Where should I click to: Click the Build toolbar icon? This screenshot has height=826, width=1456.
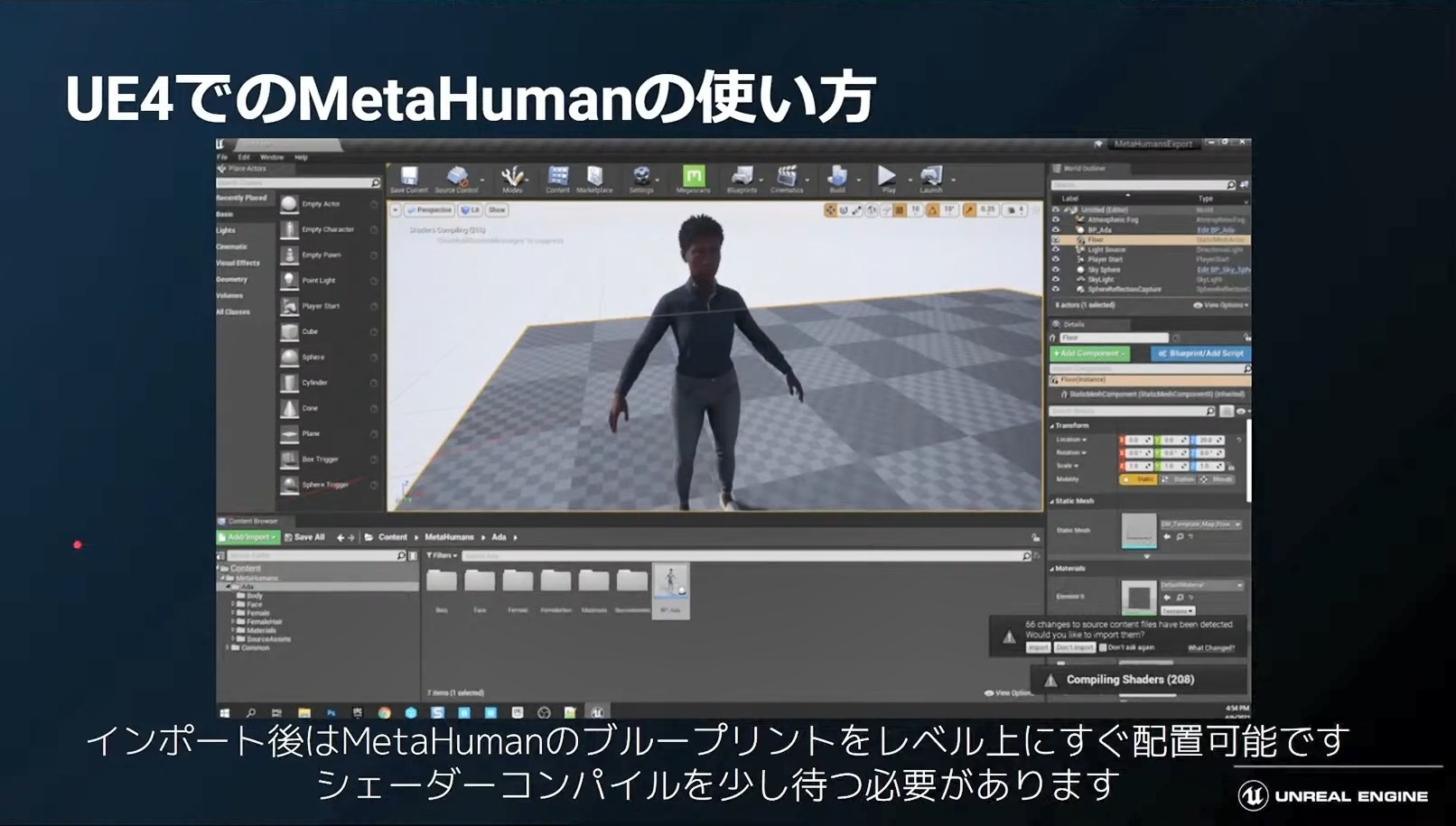837,177
